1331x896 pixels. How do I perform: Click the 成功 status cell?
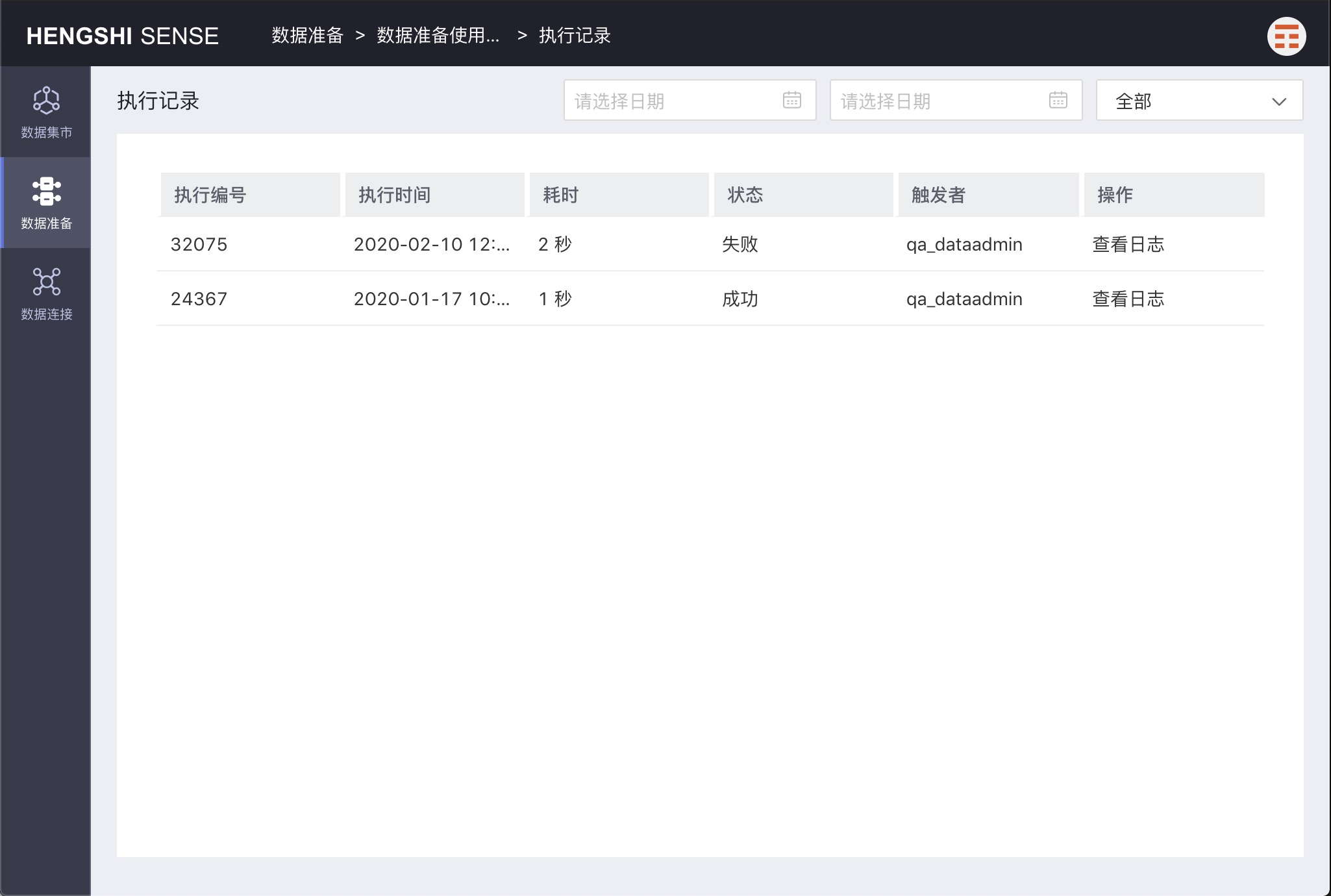click(740, 299)
